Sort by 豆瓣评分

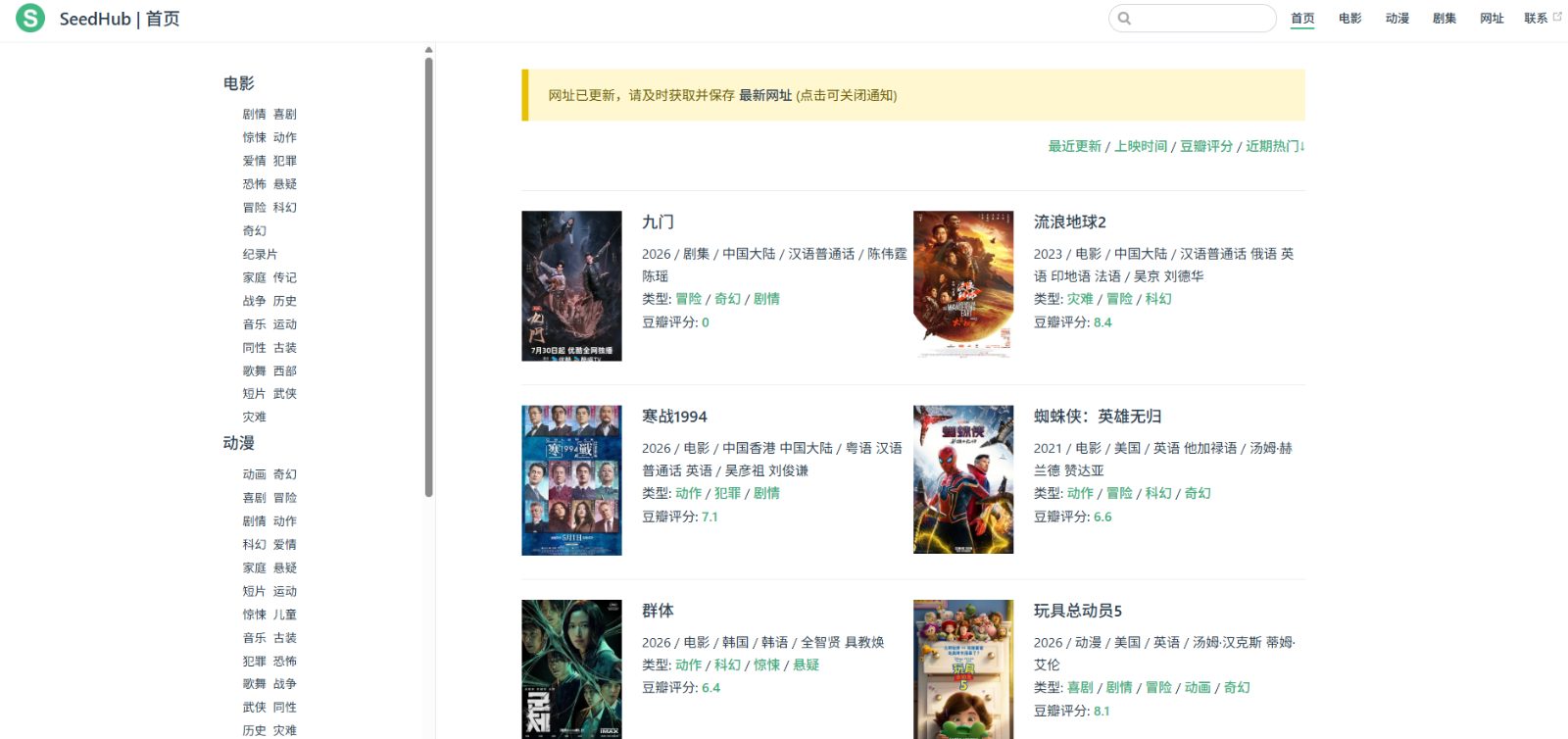point(1206,146)
